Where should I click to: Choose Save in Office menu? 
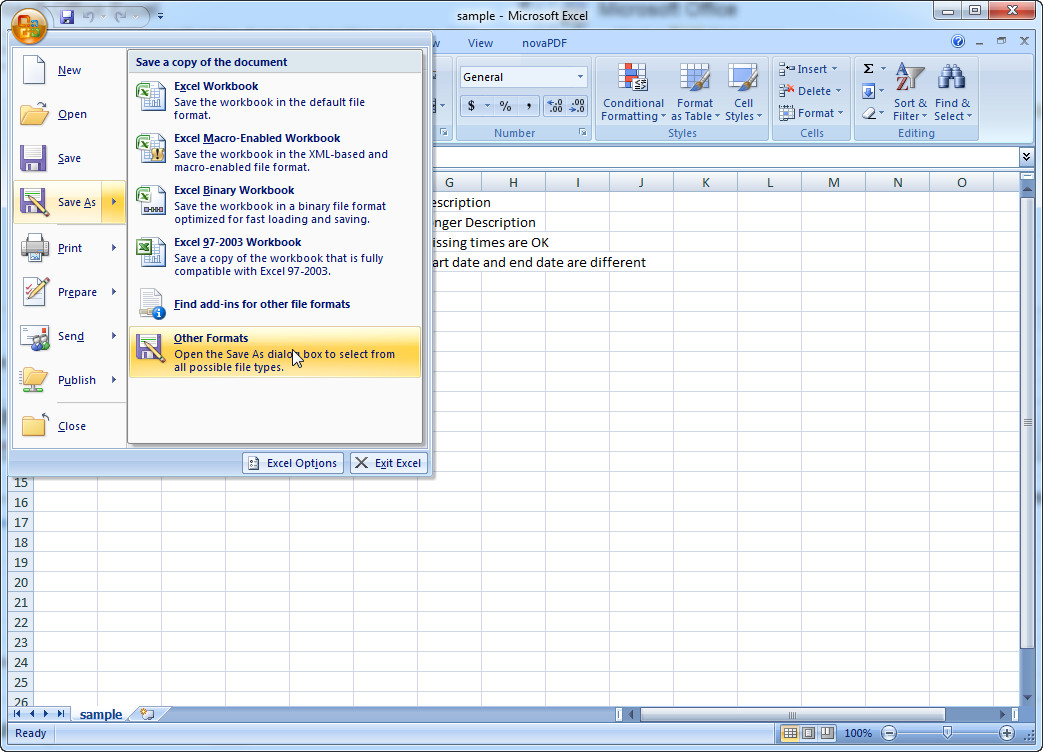point(69,158)
